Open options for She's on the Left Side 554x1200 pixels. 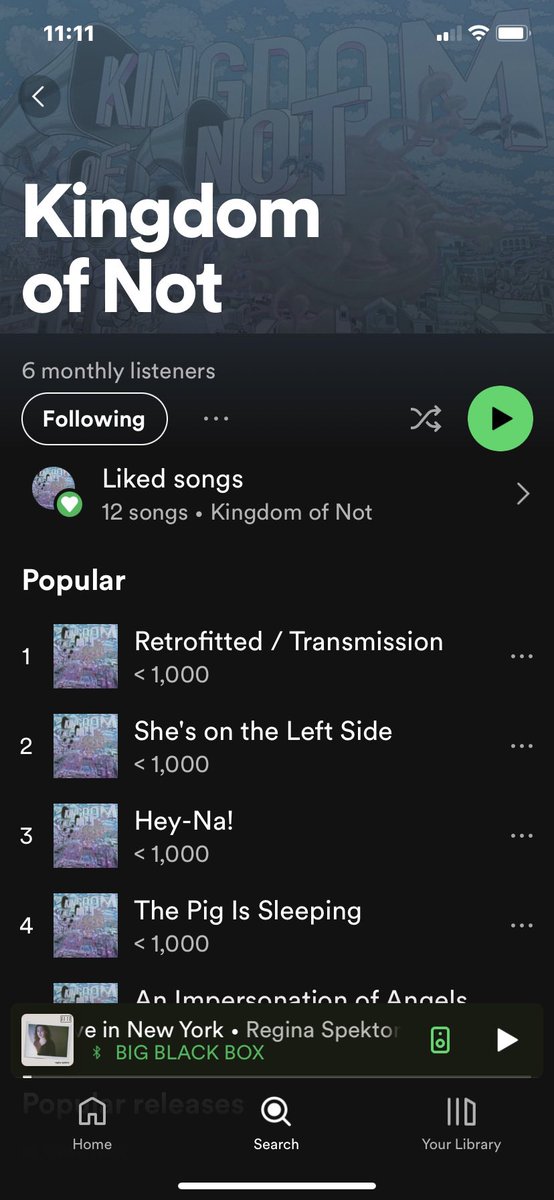point(521,746)
